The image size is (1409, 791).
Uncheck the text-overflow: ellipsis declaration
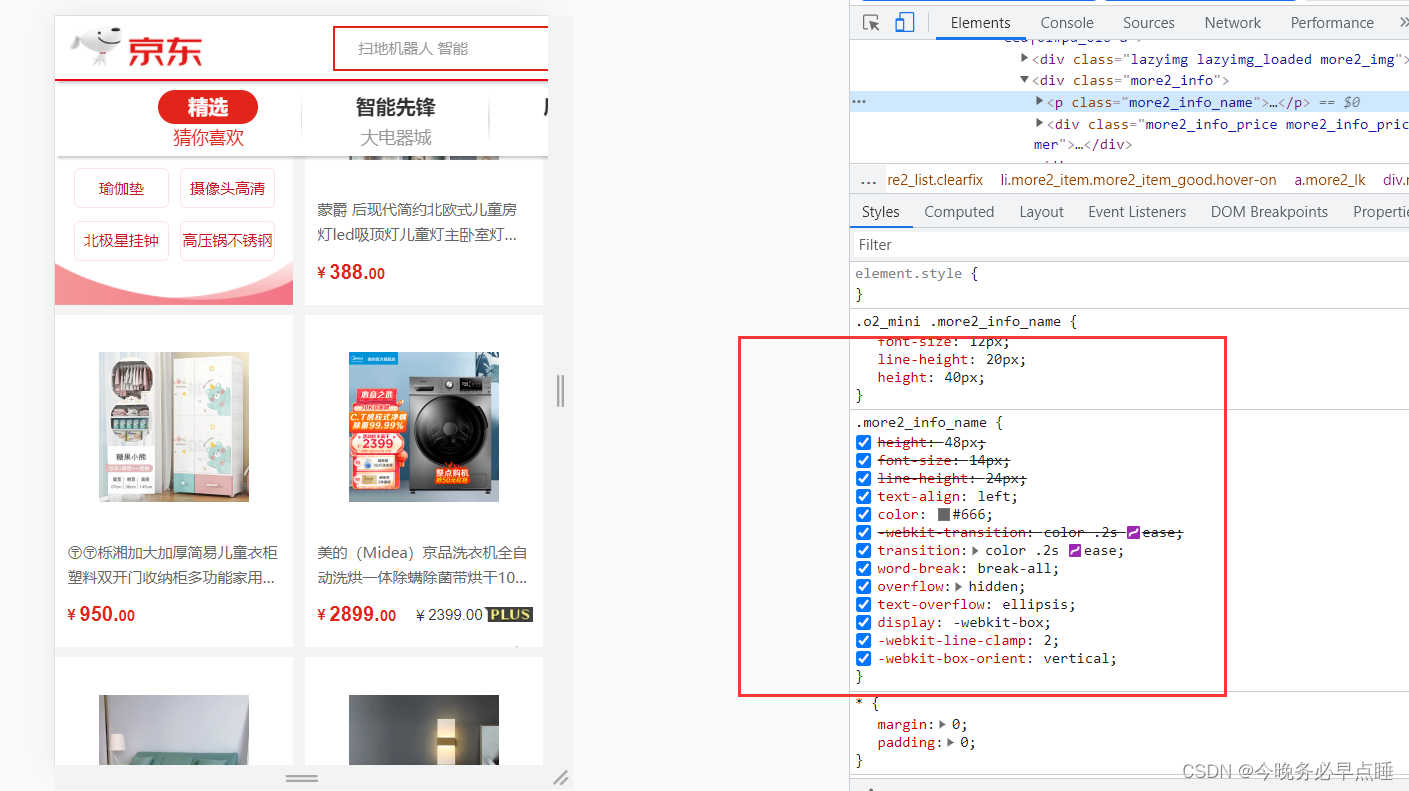click(864, 605)
